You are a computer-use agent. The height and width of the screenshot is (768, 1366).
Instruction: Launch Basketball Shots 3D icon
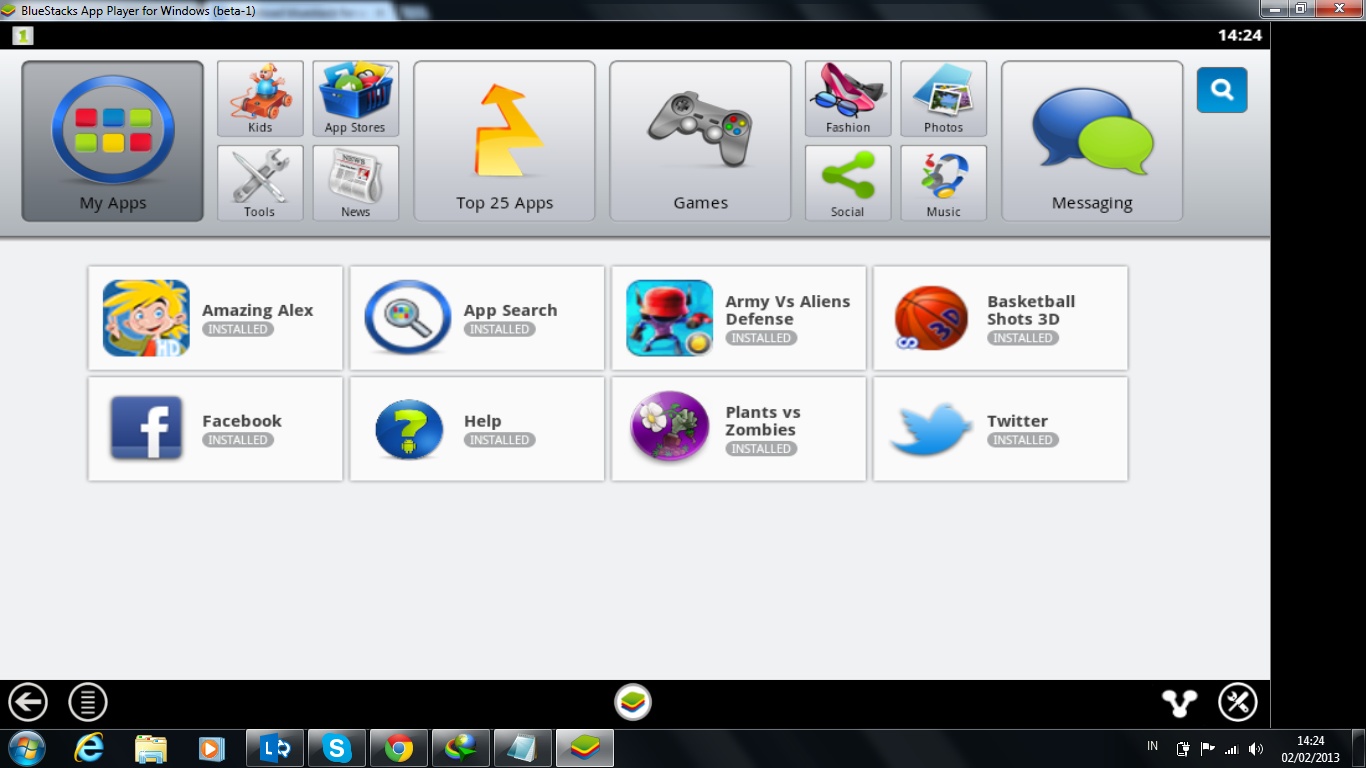tap(931, 318)
